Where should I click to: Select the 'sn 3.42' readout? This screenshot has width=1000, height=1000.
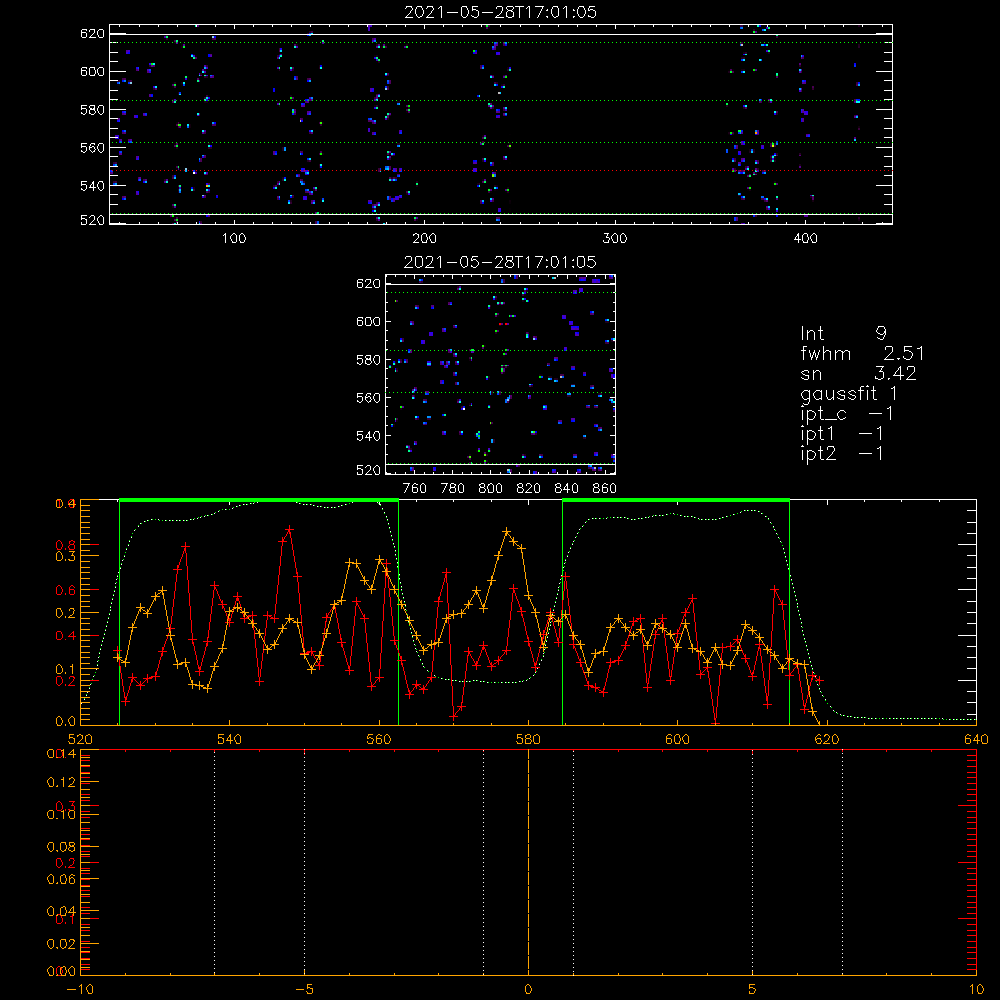858,373
